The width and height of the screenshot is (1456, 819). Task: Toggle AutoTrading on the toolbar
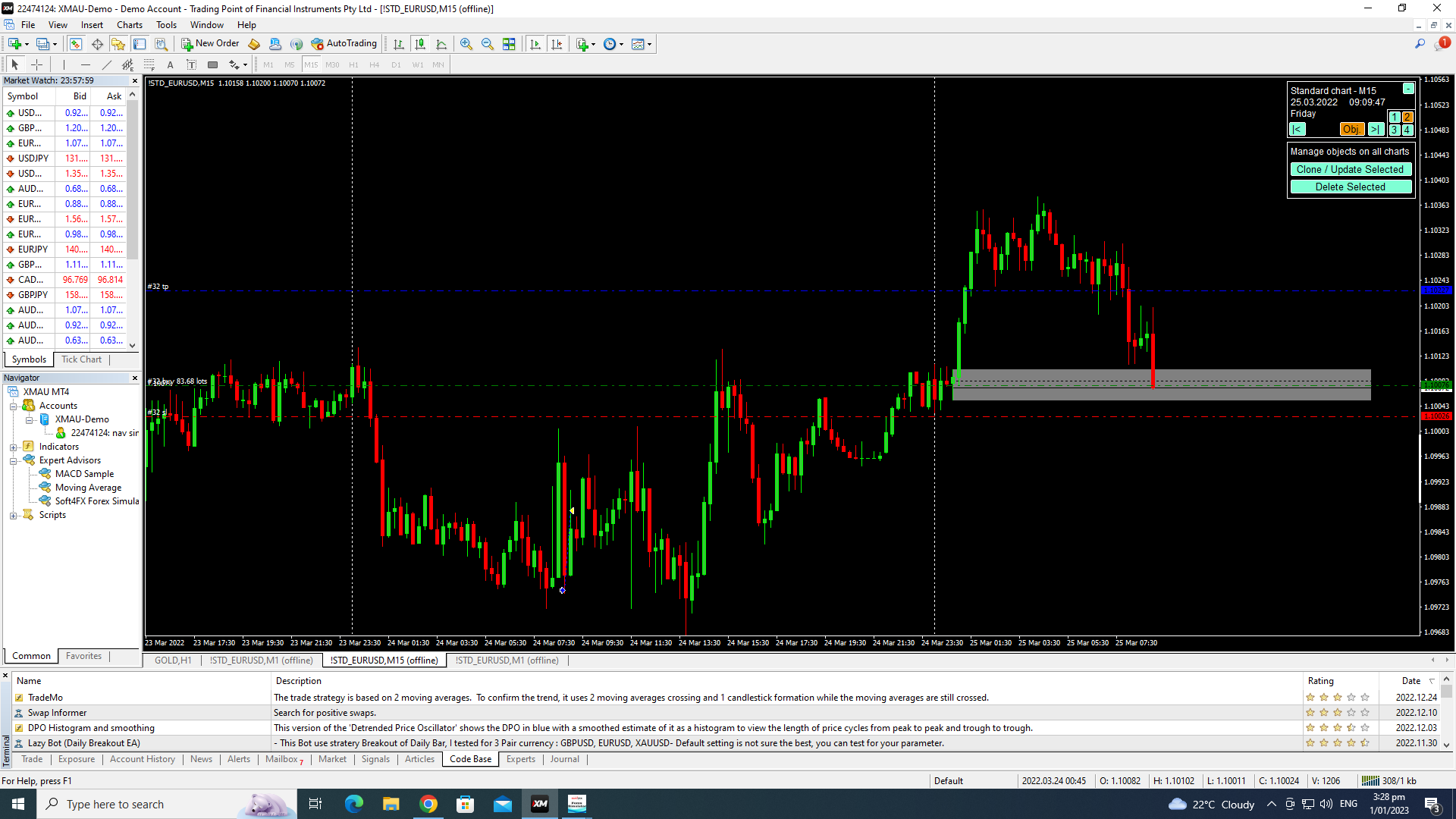tap(344, 44)
